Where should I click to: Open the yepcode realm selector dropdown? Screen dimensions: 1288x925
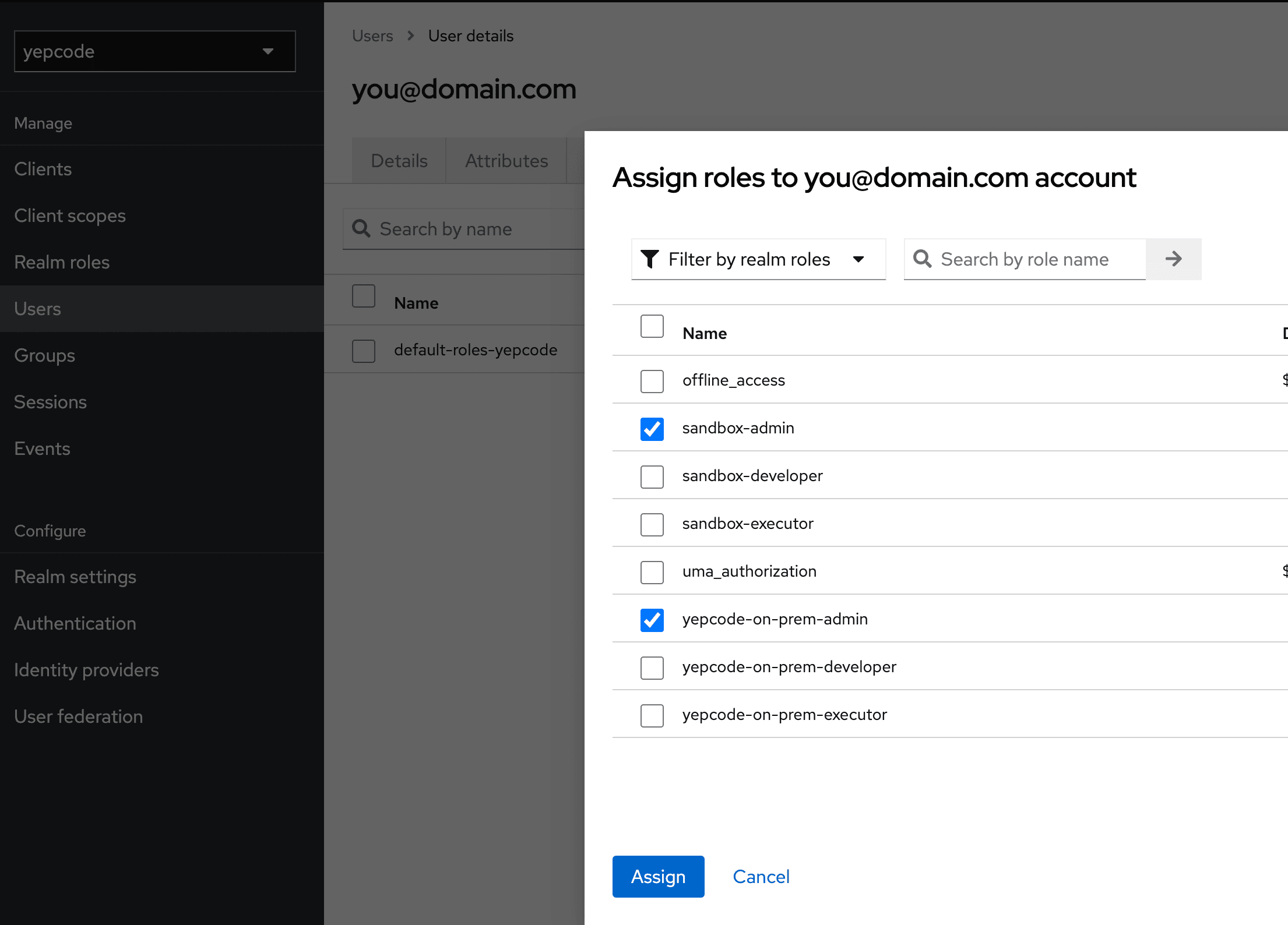pyautogui.click(x=154, y=51)
